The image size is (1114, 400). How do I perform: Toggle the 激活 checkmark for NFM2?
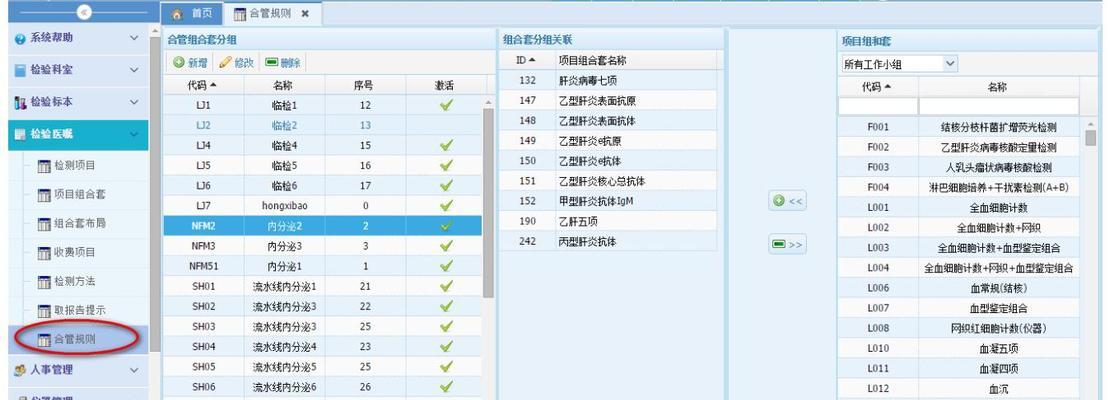pyautogui.click(x=446, y=226)
